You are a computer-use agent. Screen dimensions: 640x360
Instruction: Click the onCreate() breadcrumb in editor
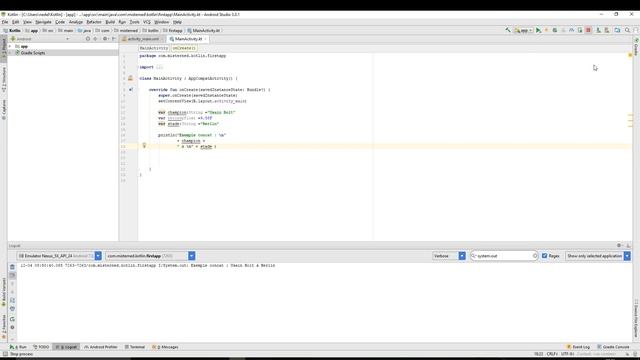184,48
